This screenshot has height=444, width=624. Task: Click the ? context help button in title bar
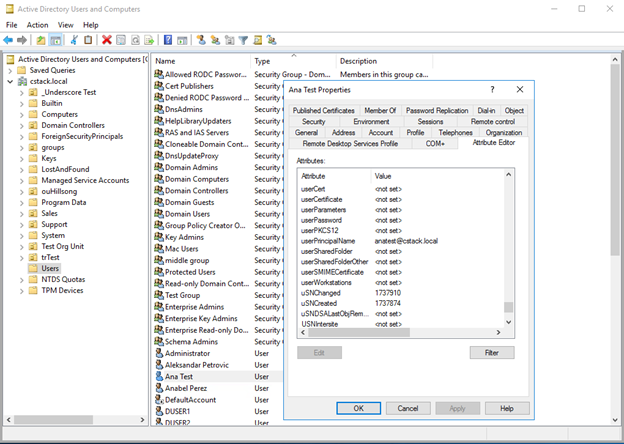[x=493, y=90]
